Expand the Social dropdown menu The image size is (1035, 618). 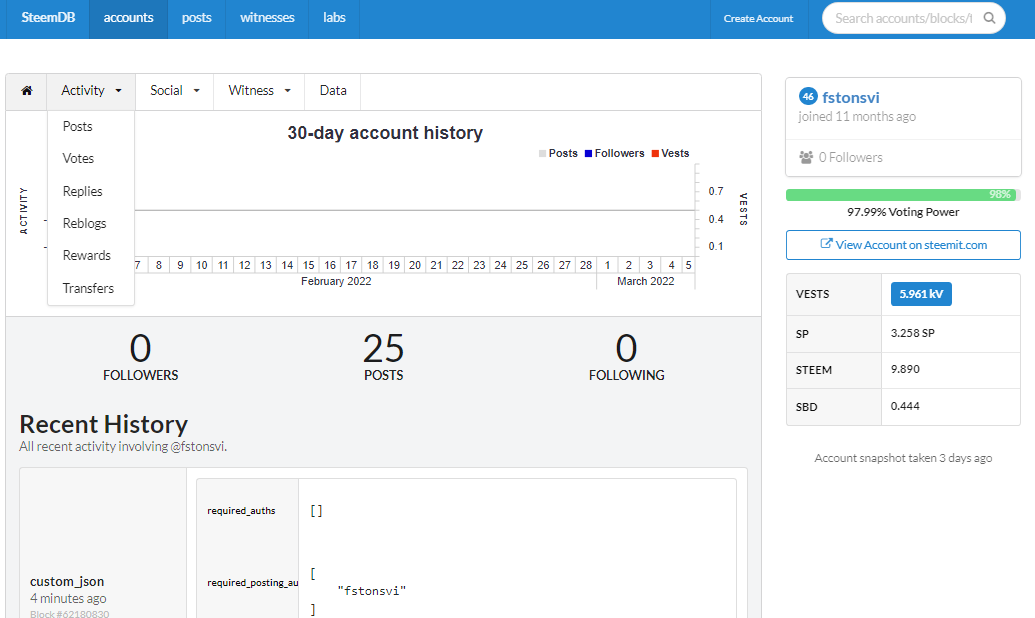pyautogui.click(x=174, y=91)
